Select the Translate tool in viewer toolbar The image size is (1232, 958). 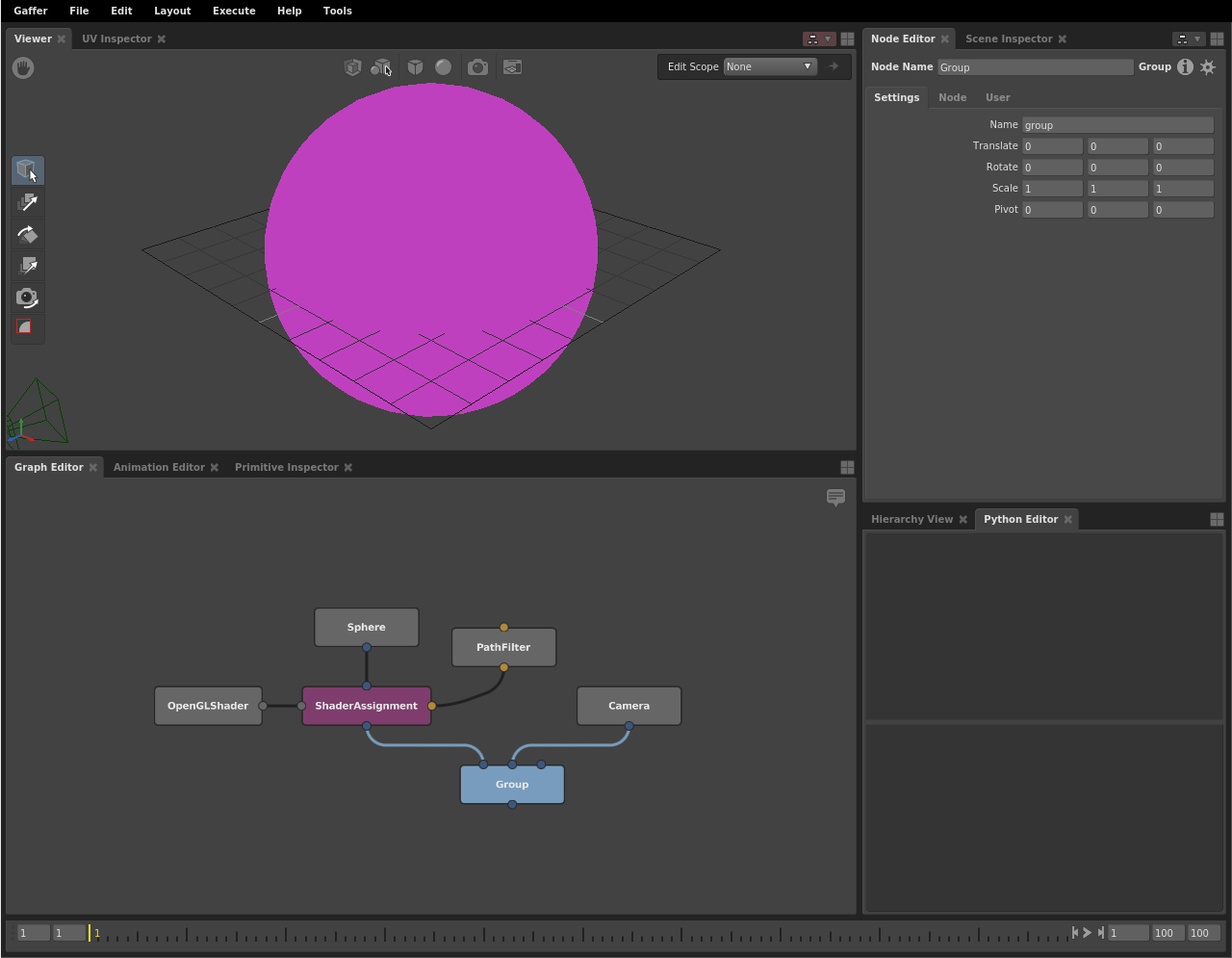click(27, 202)
